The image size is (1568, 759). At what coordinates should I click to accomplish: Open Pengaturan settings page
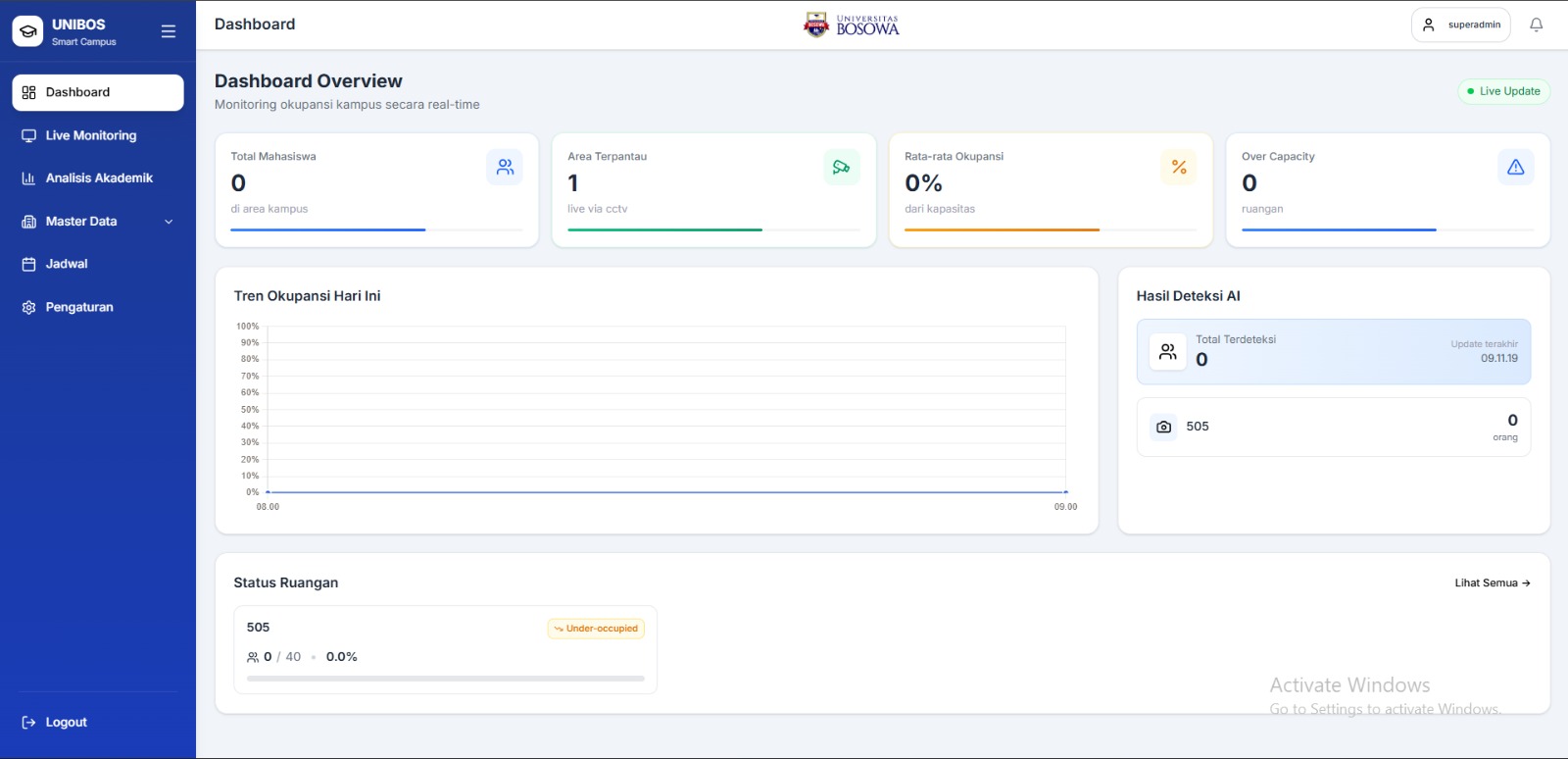point(98,307)
